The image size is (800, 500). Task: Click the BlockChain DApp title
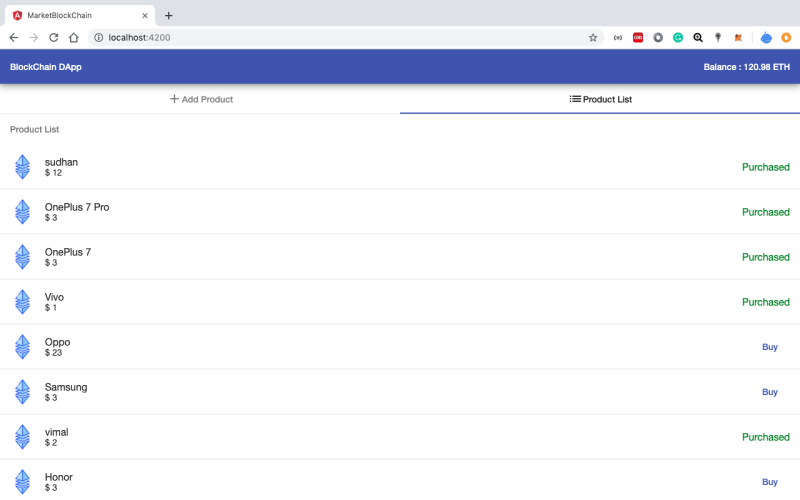[x=46, y=67]
